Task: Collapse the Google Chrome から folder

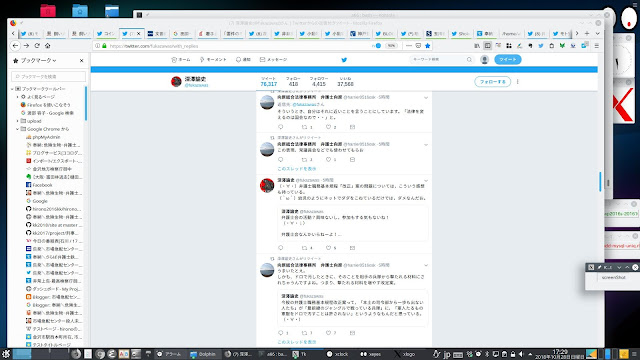Action: tap(18, 129)
